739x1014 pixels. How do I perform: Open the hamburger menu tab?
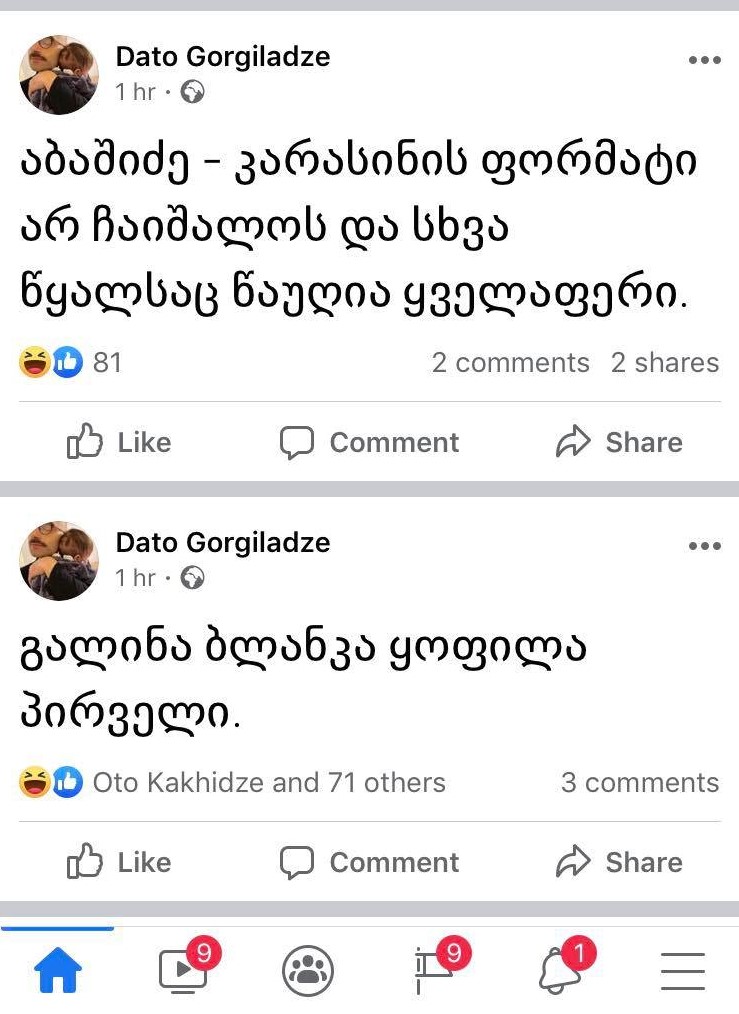(x=683, y=971)
